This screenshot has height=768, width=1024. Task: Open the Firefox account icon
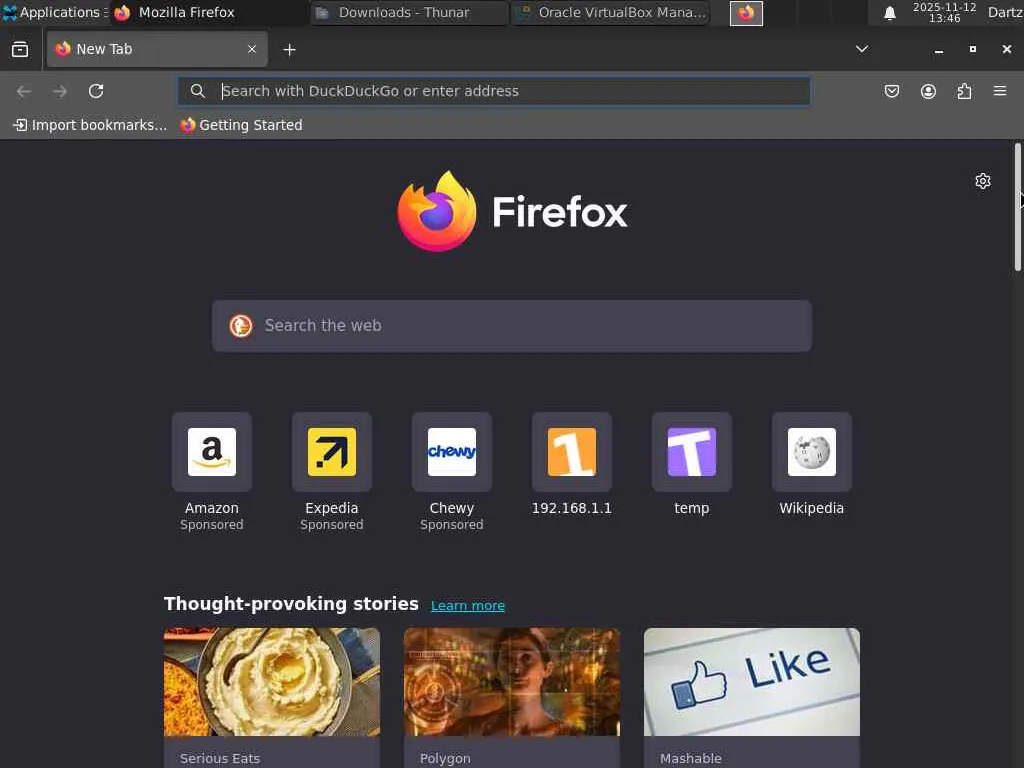tap(928, 91)
